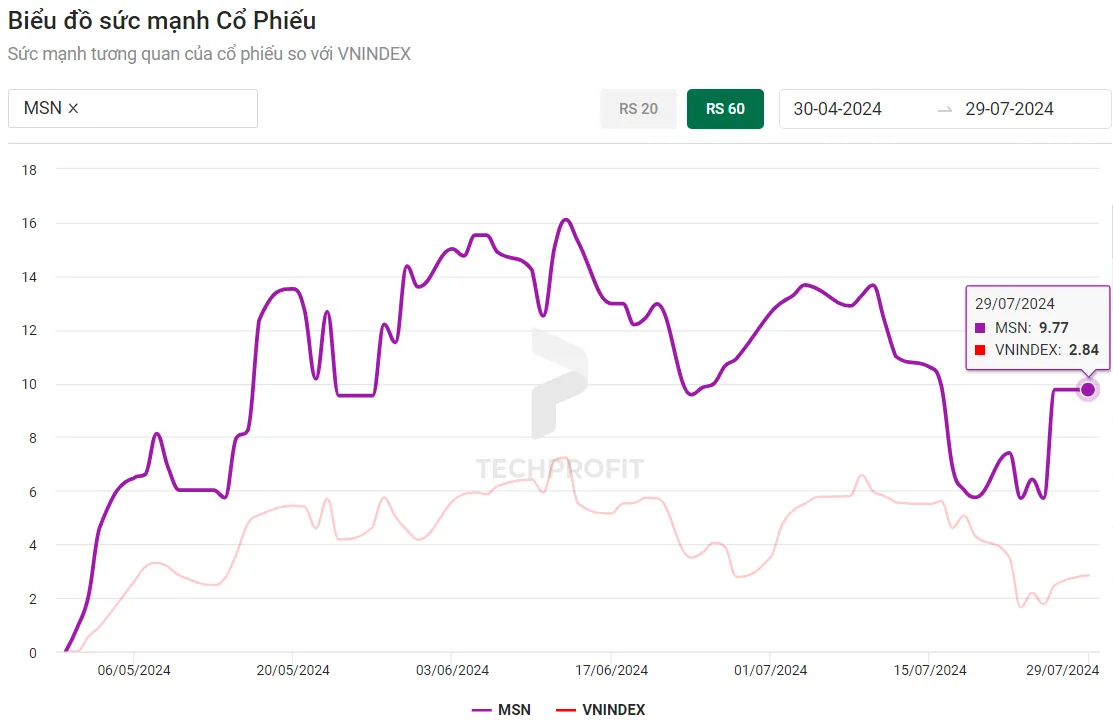Viewport: 1113px width, 721px height.
Task: Open the start date 30-04-2024 picker
Action: click(x=838, y=109)
